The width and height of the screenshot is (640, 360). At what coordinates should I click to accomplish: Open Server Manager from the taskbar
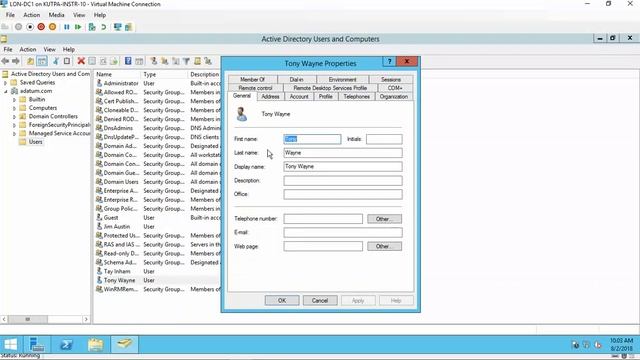tap(37, 344)
